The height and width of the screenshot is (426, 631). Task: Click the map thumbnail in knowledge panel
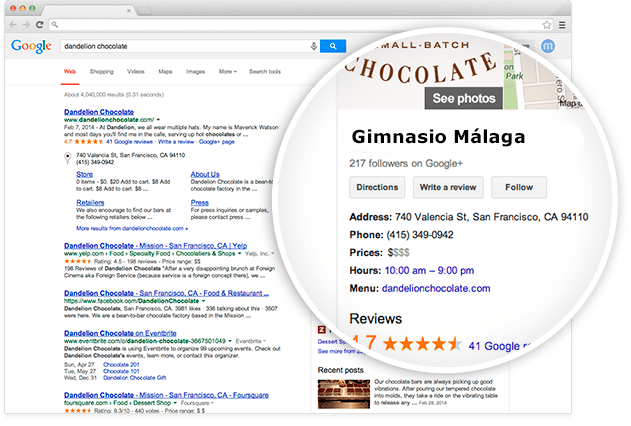click(543, 76)
